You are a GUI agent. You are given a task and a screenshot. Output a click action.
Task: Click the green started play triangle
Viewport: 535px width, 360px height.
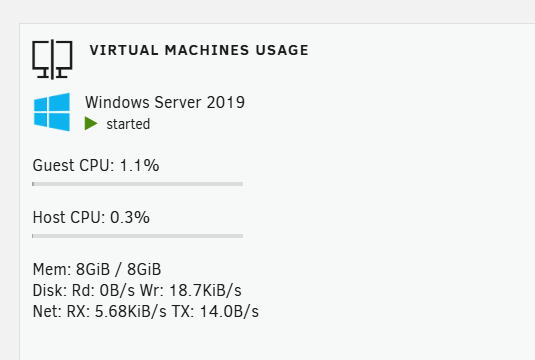pyautogui.click(x=91, y=124)
